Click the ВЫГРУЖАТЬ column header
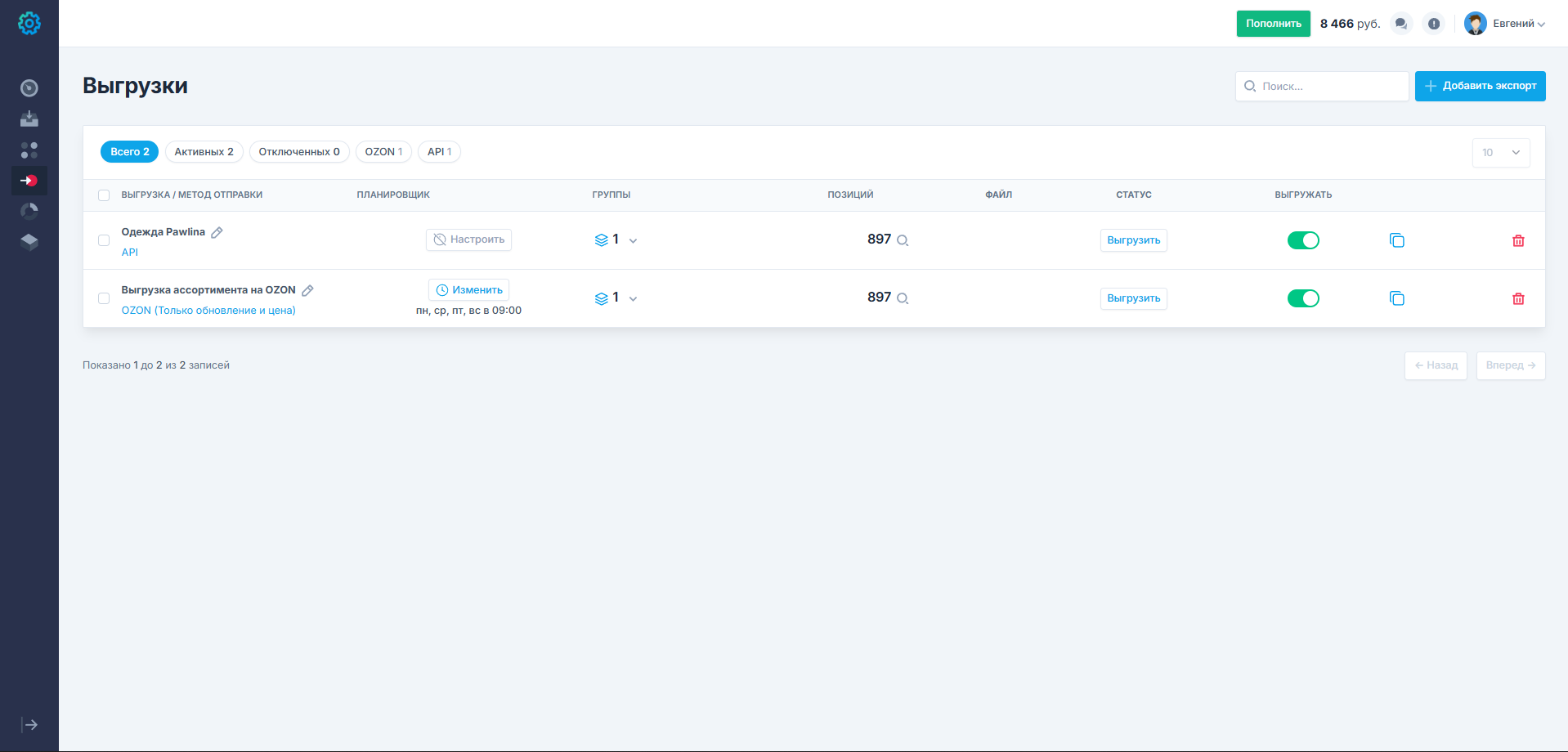This screenshot has width=1568, height=752. click(1303, 195)
